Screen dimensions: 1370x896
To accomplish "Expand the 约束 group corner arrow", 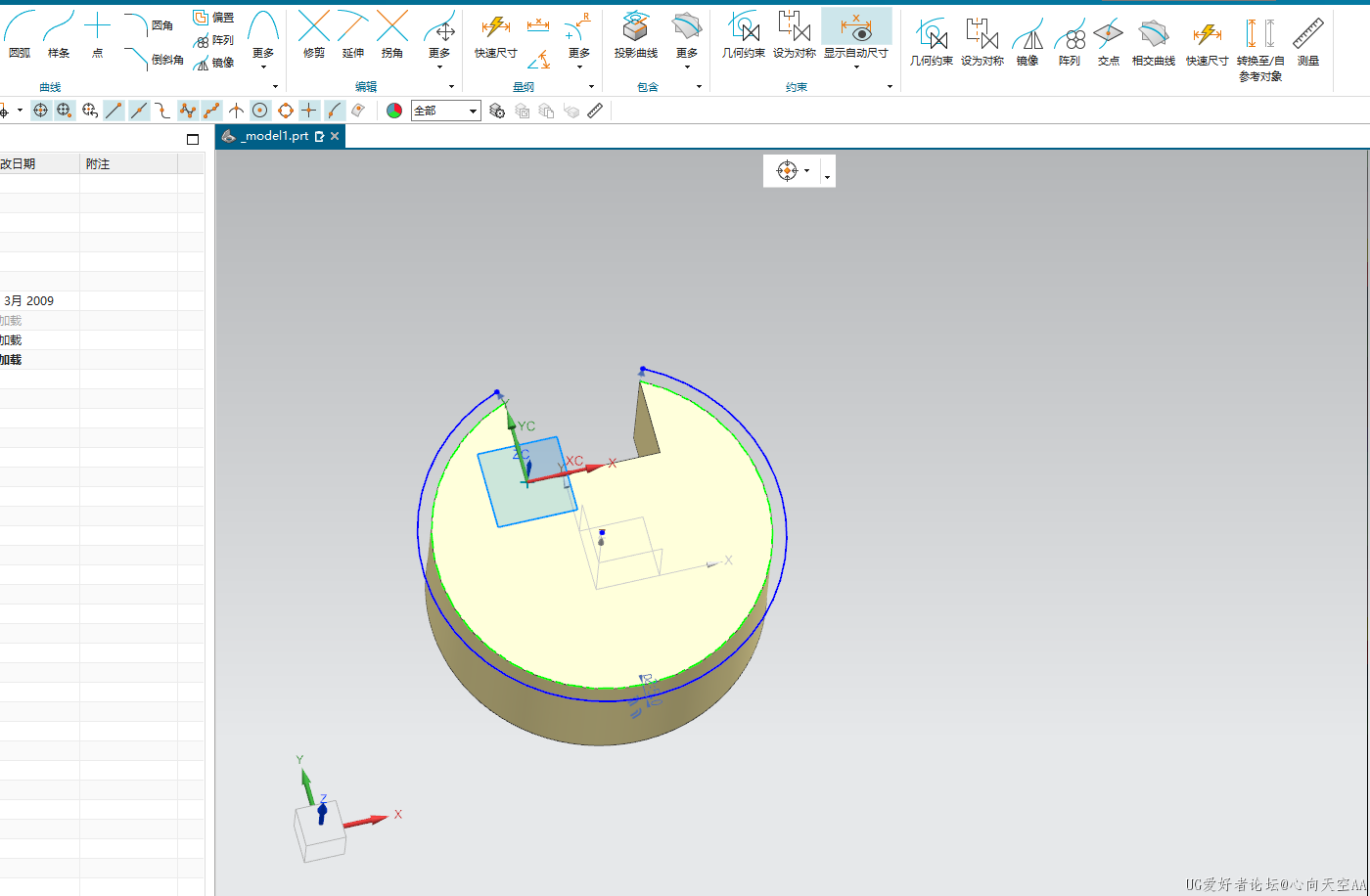I will coord(890,87).
